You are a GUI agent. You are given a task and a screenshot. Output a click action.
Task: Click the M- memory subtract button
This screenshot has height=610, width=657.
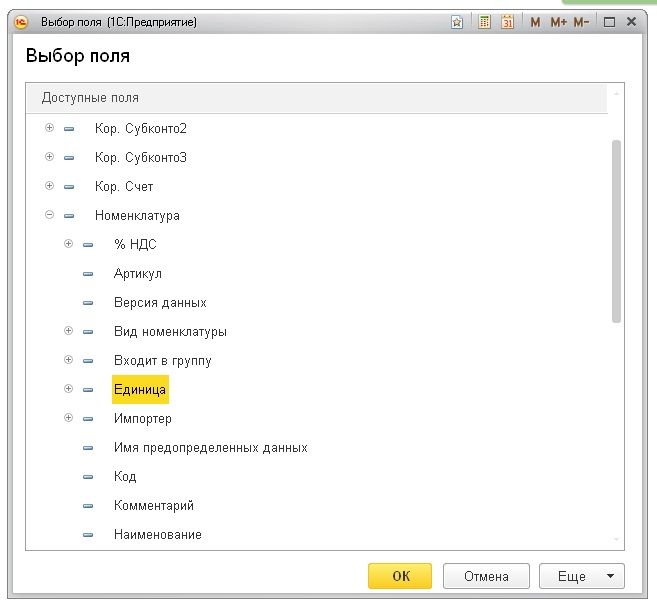581,22
